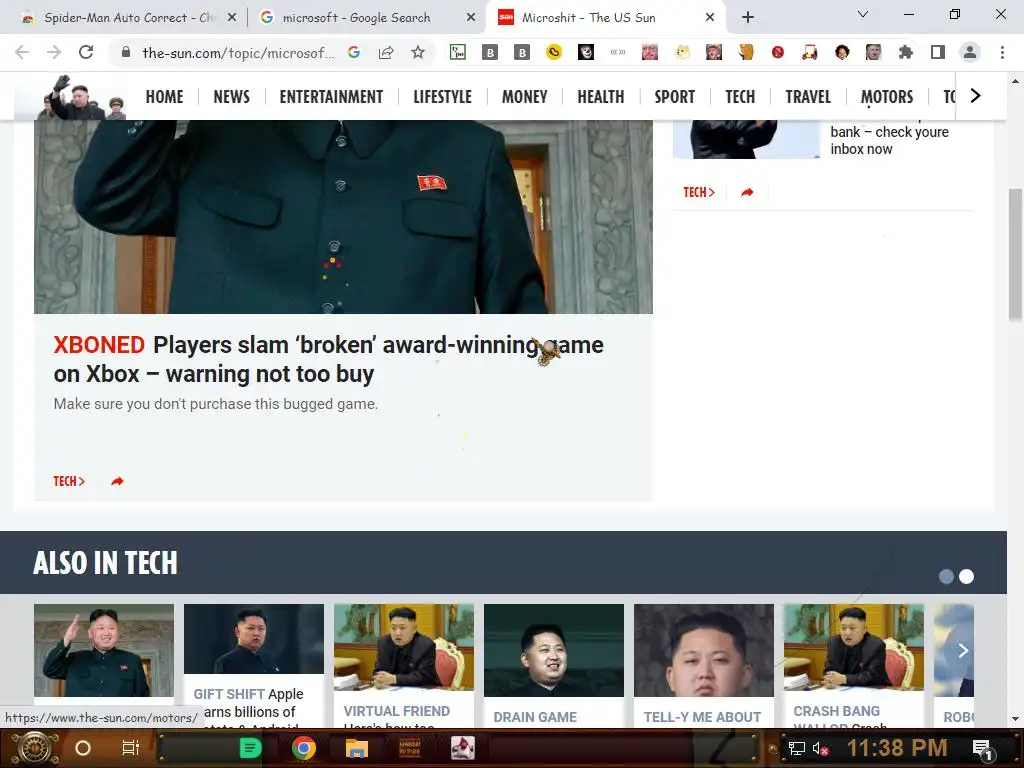Select the first carousel page dot
Screen dimensions: 1024x768
946,577
